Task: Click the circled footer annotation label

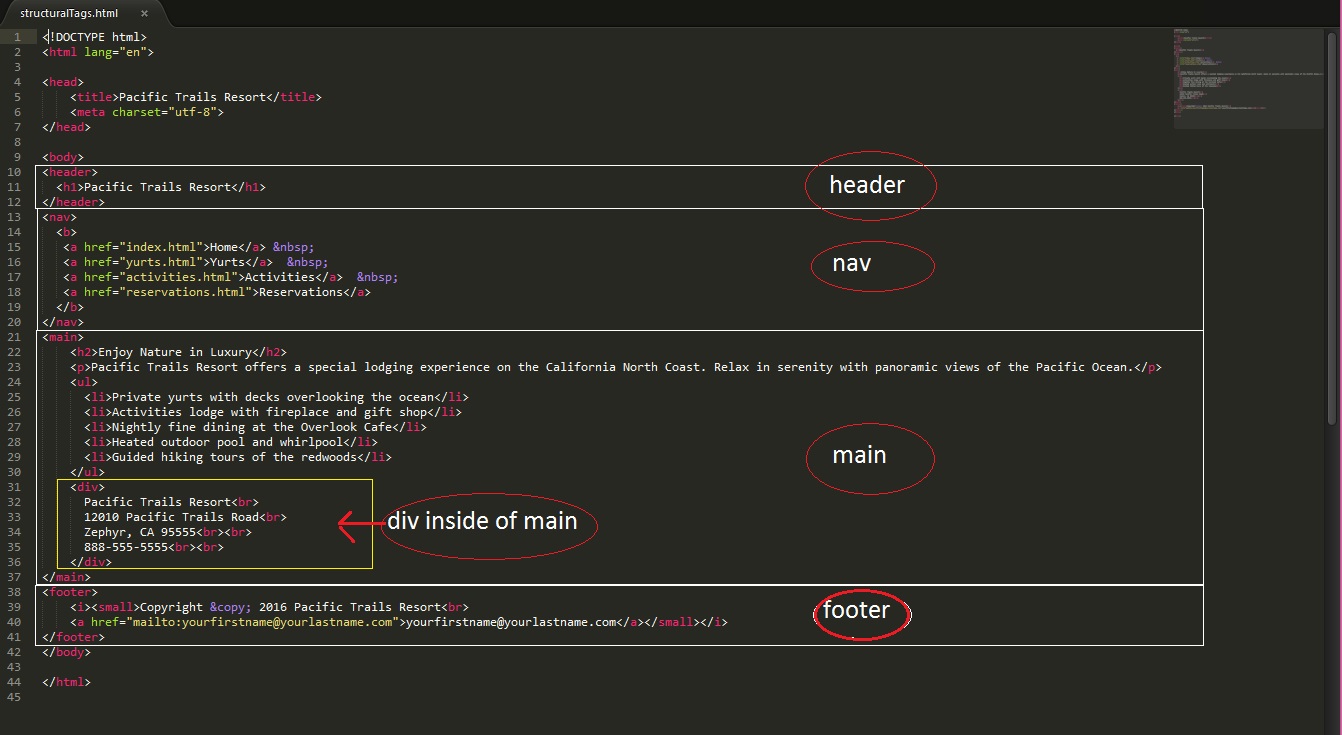Action: click(x=856, y=610)
